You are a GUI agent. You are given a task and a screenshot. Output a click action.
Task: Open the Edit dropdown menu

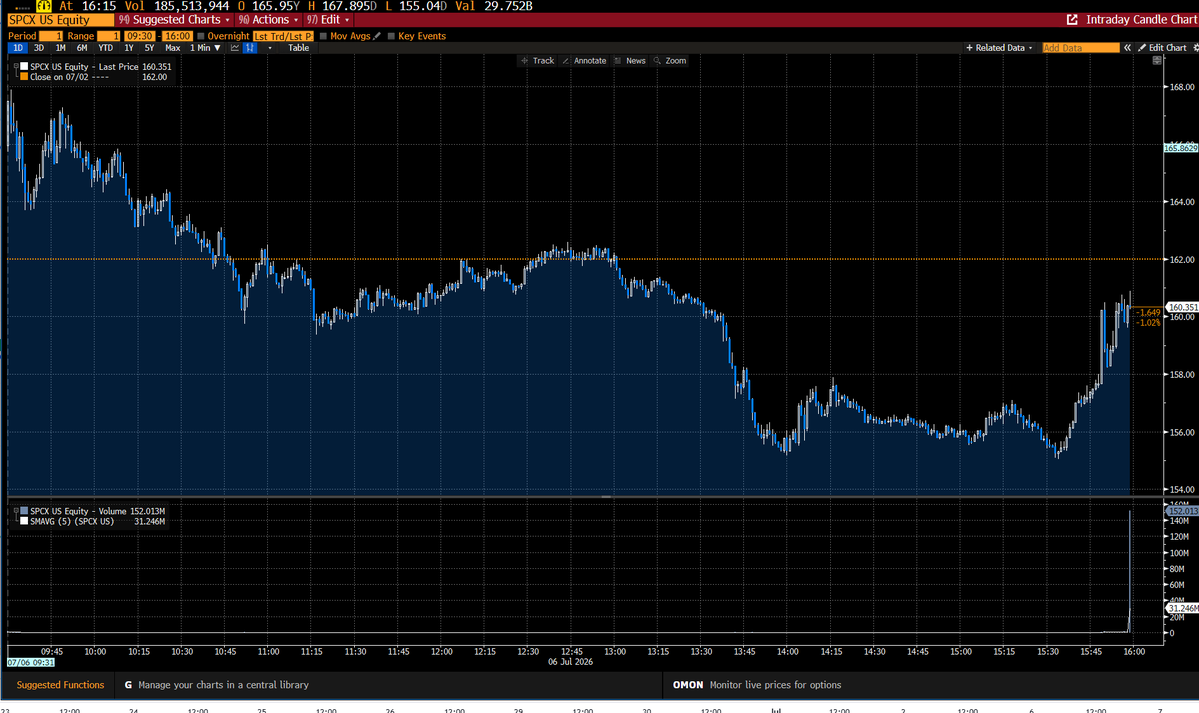(327, 20)
